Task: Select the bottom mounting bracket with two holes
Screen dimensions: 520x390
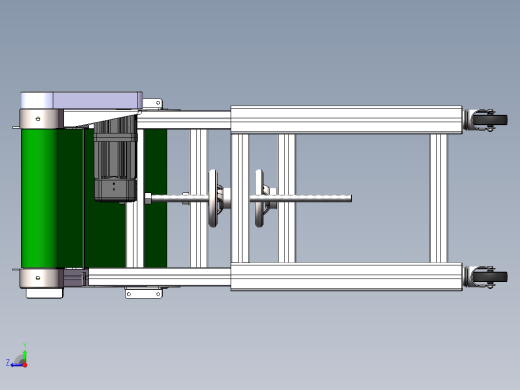Action: (x=144, y=293)
